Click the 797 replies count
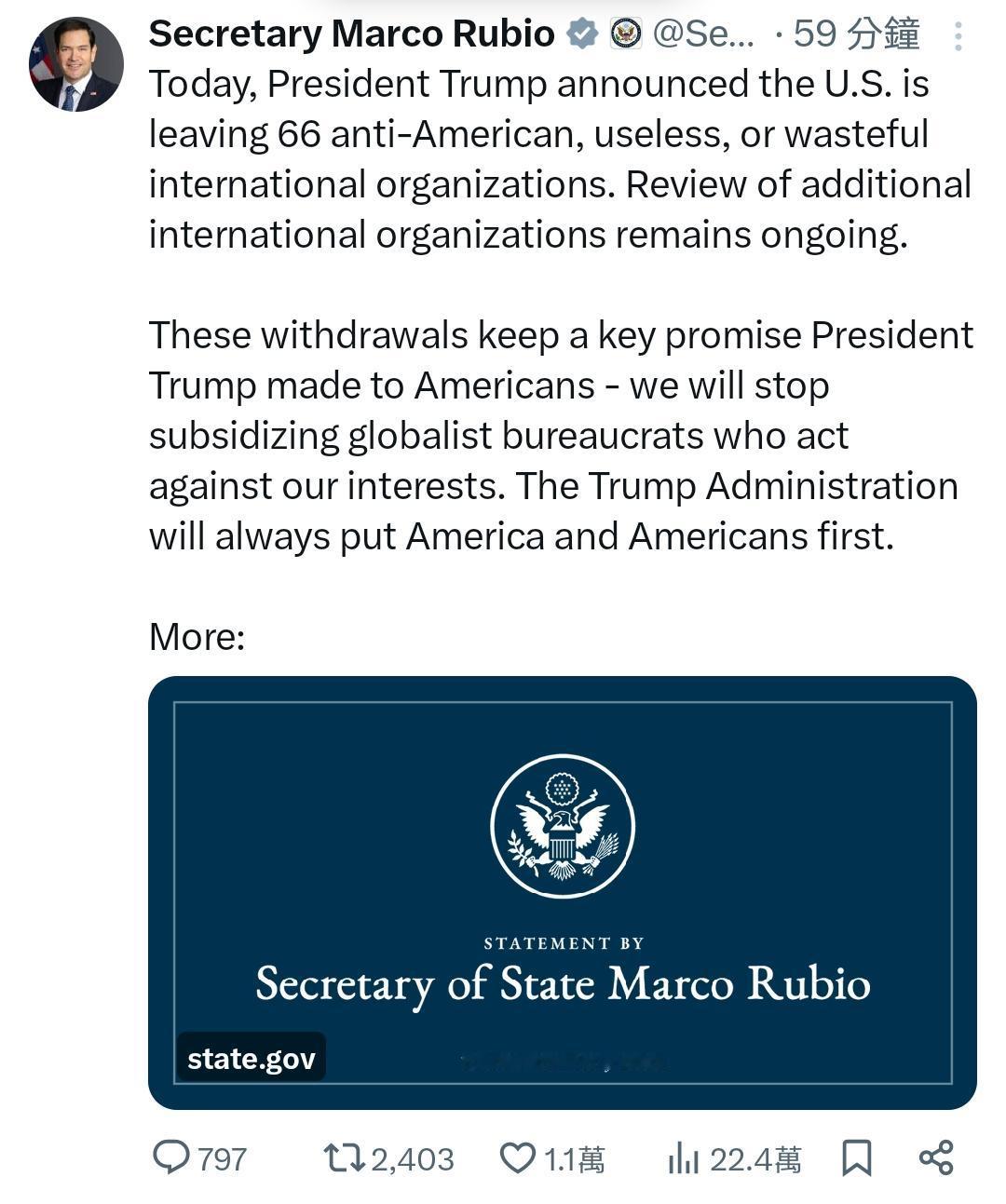Image resolution: width=1006 pixels, height=1204 pixels. tap(223, 1159)
